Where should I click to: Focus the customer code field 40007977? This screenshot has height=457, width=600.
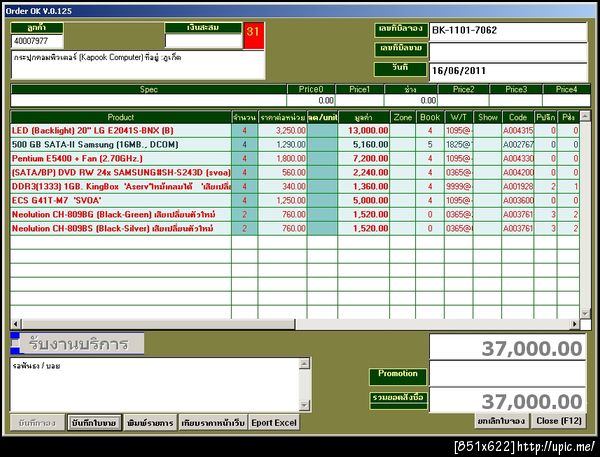click(x=37, y=41)
